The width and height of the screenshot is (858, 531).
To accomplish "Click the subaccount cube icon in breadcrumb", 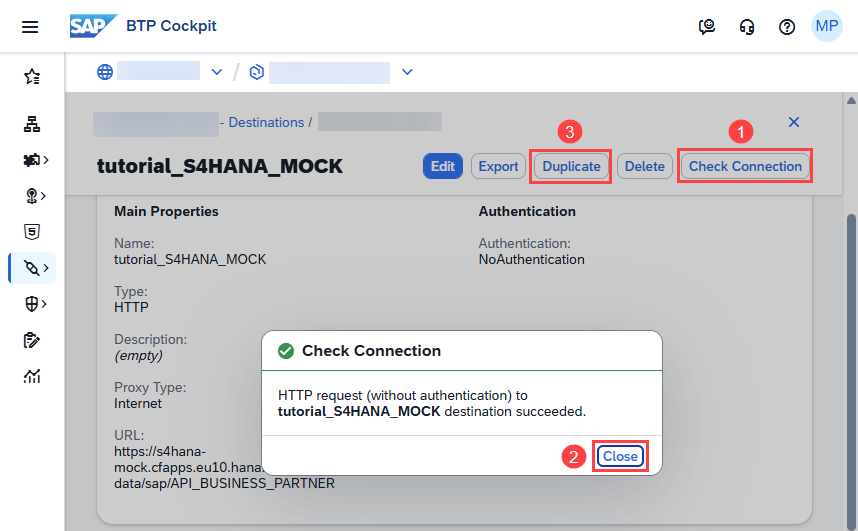I will tap(257, 72).
